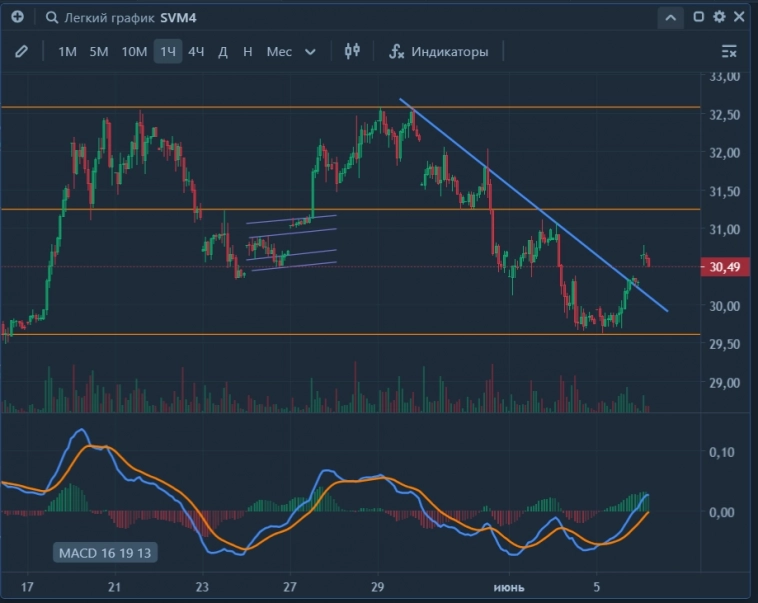Open the Индикаторы indicators menu
This screenshot has height=603, width=758.
pos(439,51)
